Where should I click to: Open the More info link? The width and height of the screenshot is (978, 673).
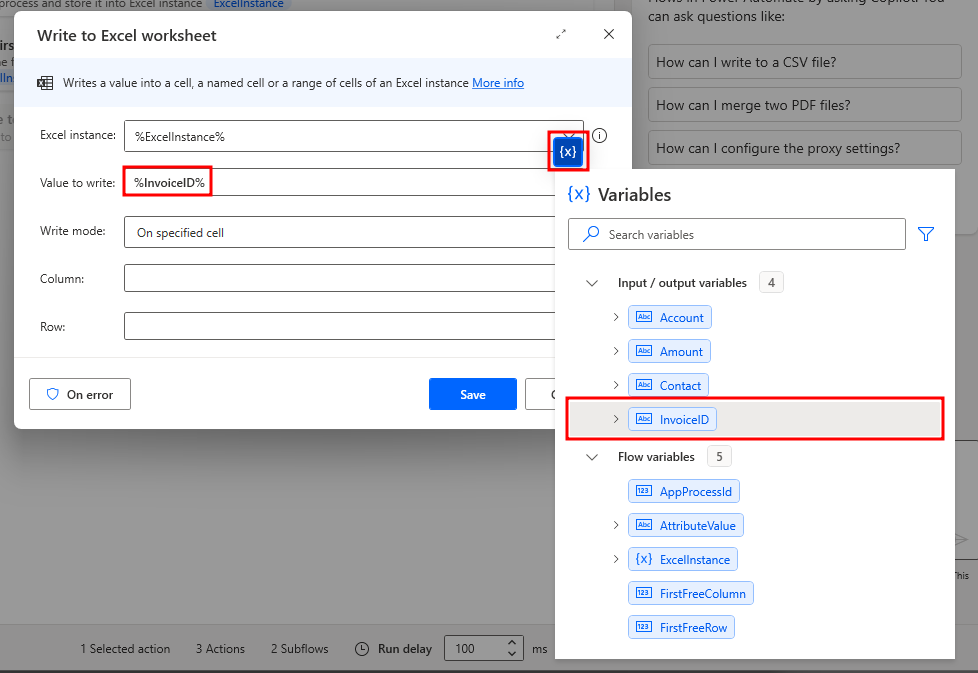point(498,83)
